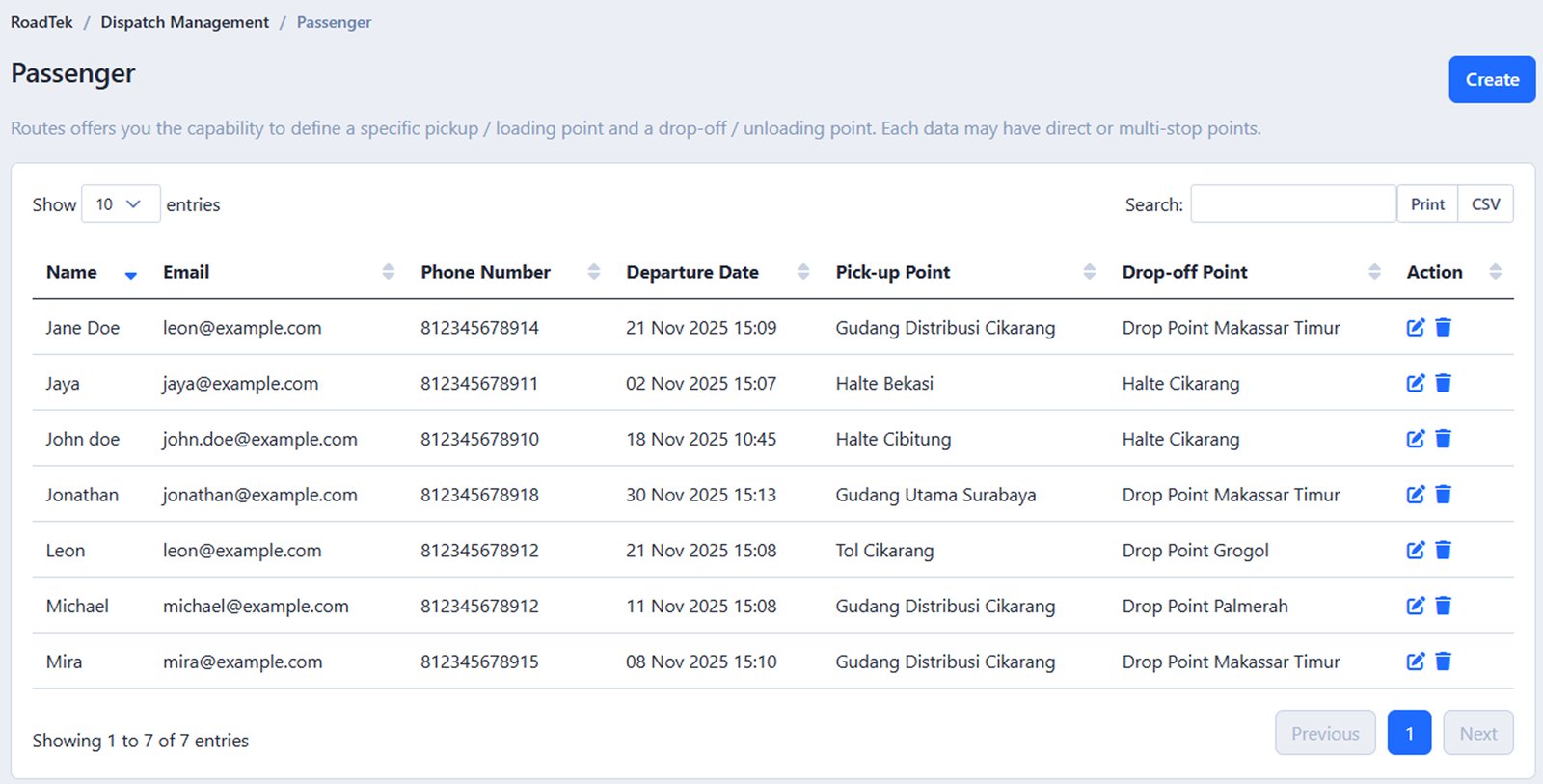This screenshot has width=1543, height=784.
Task: Go to RoadTek breadcrumb
Action: point(41,22)
